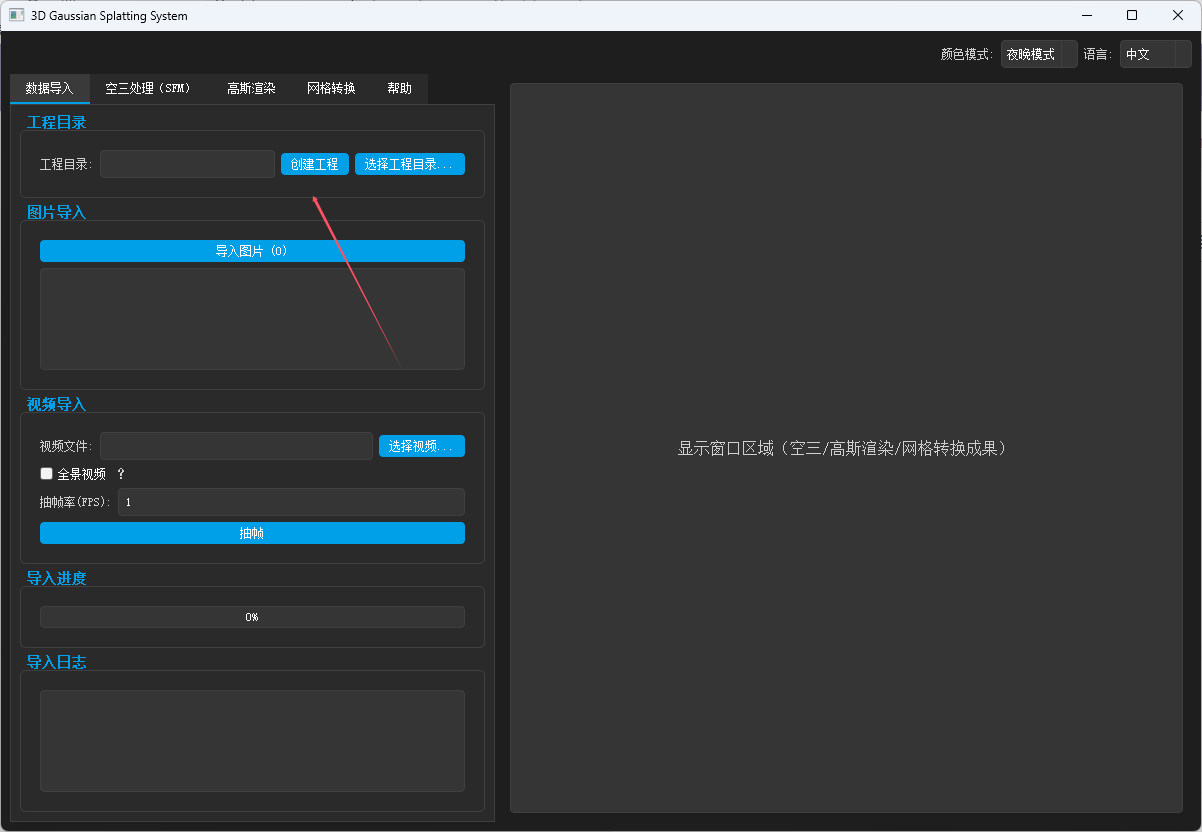Click 导入图片 (0) button

[x=252, y=251]
